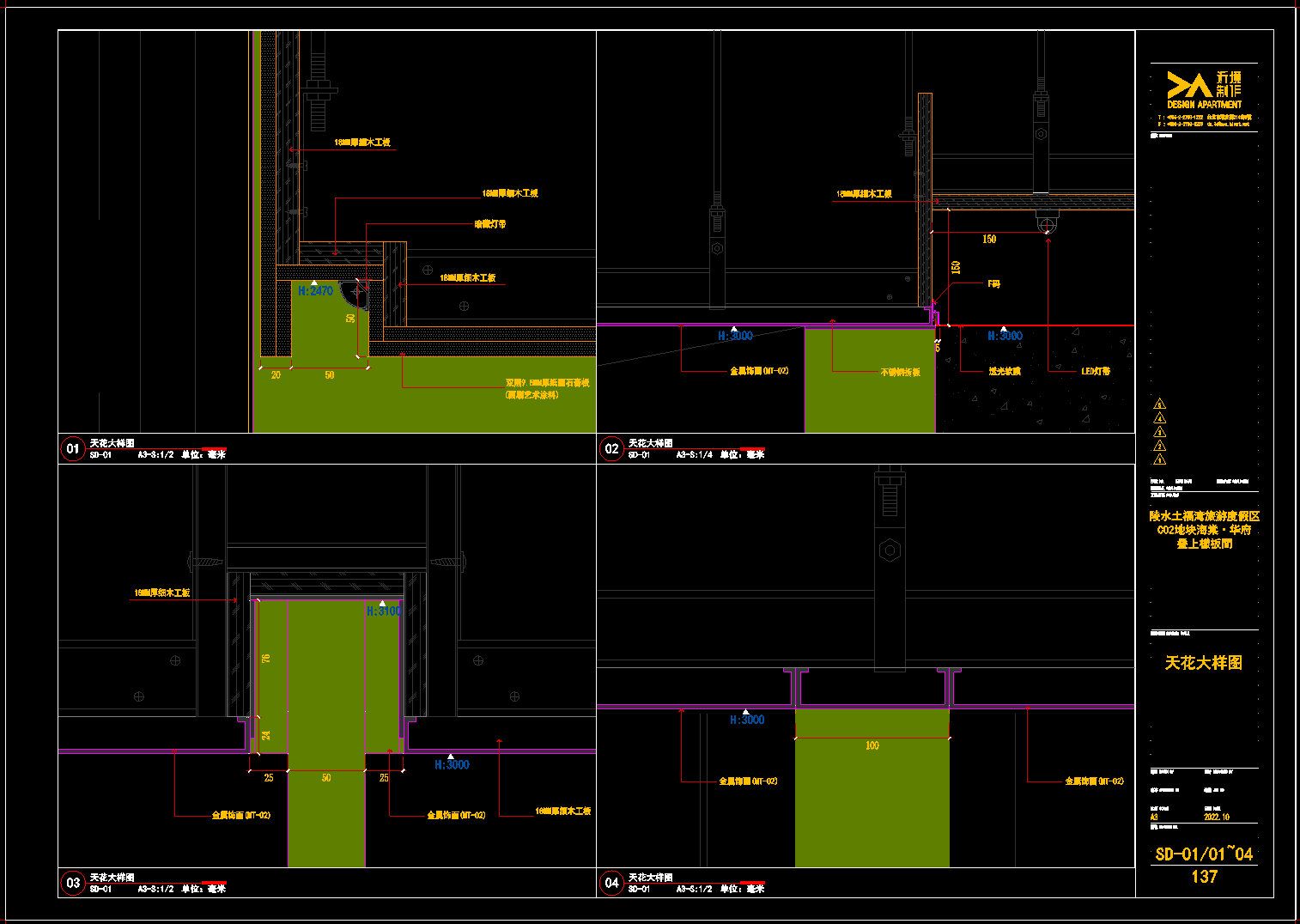Select the 不锈钢折板 annotation text

[900, 373]
